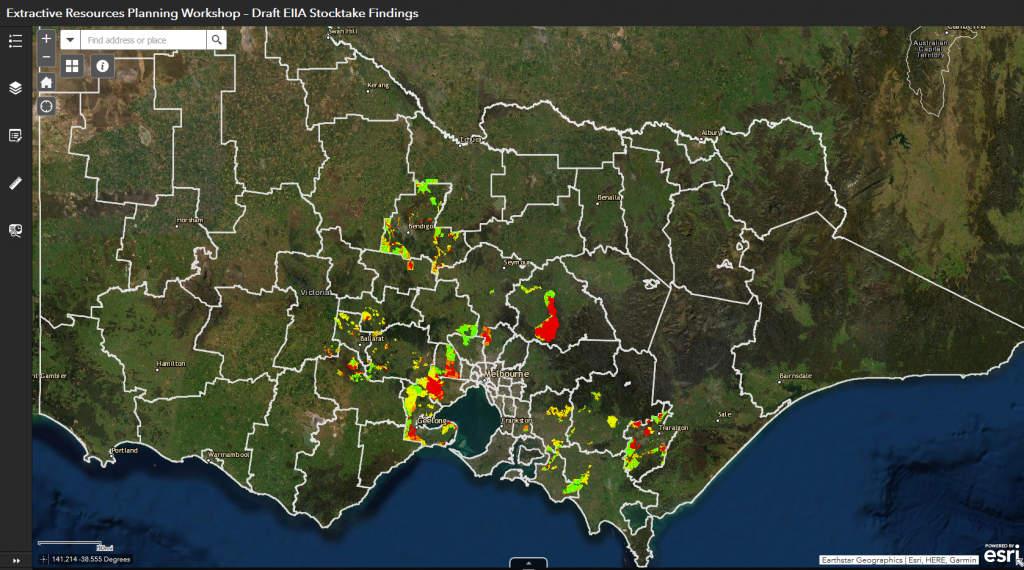The image size is (1024, 570).
Task: Select the Measurement ruler tool
Action: [x=16, y=183]
